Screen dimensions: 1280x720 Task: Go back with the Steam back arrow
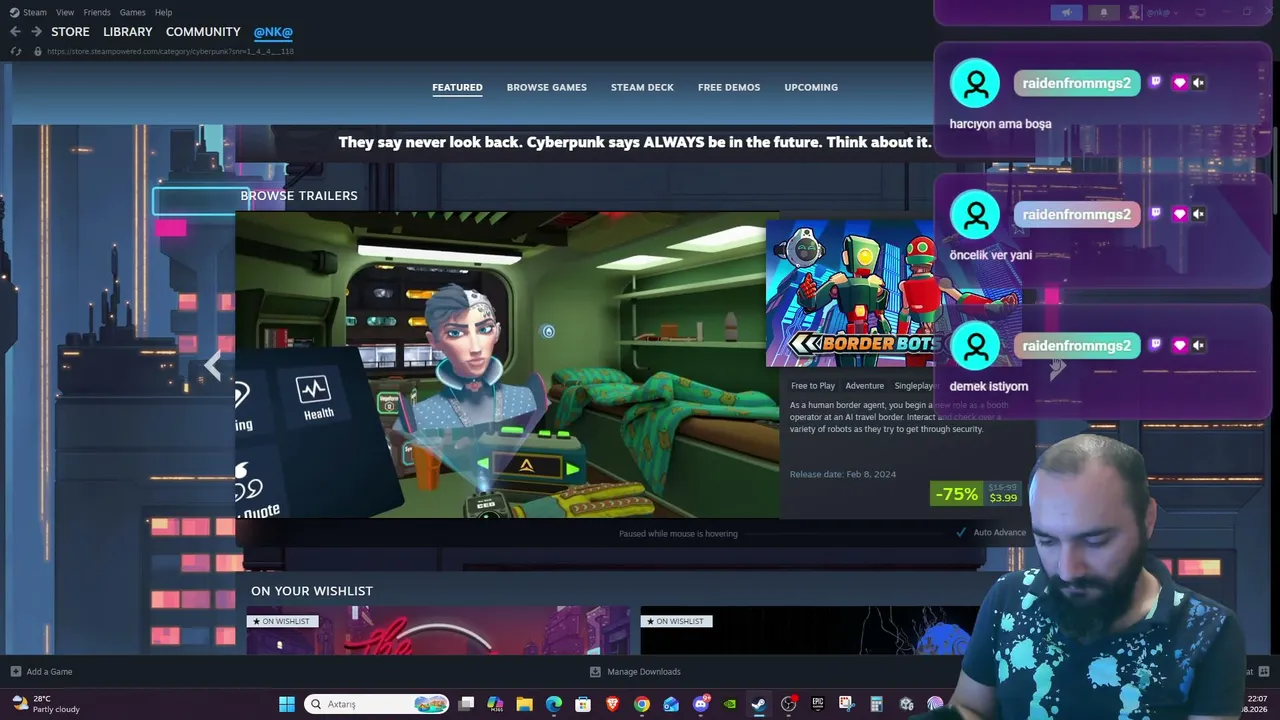point(15,32)
